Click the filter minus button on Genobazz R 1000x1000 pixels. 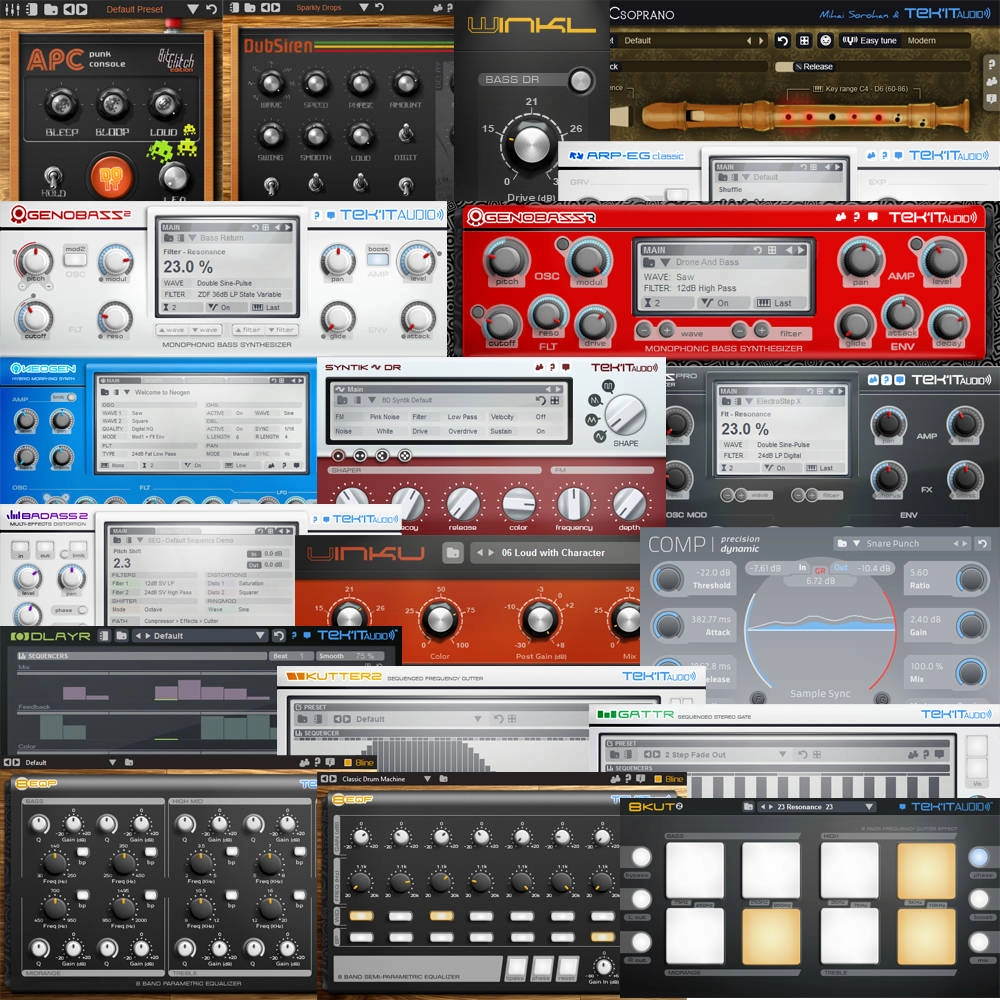pyautogui.click(x=739, y=330)
